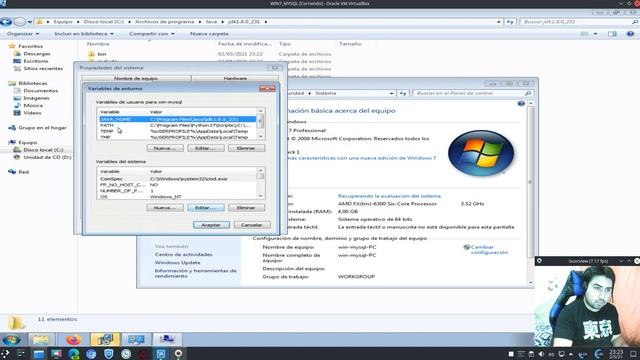Select the highlighted Control Panel taskbar button
This screenshot has height=360, width=640.
pos(105,339)
